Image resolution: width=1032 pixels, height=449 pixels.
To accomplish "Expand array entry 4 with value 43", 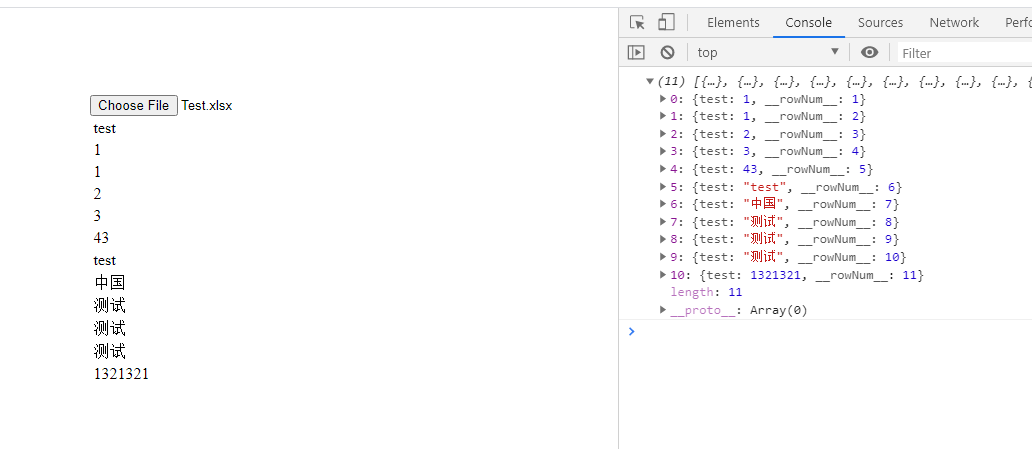I will [663, 169].
